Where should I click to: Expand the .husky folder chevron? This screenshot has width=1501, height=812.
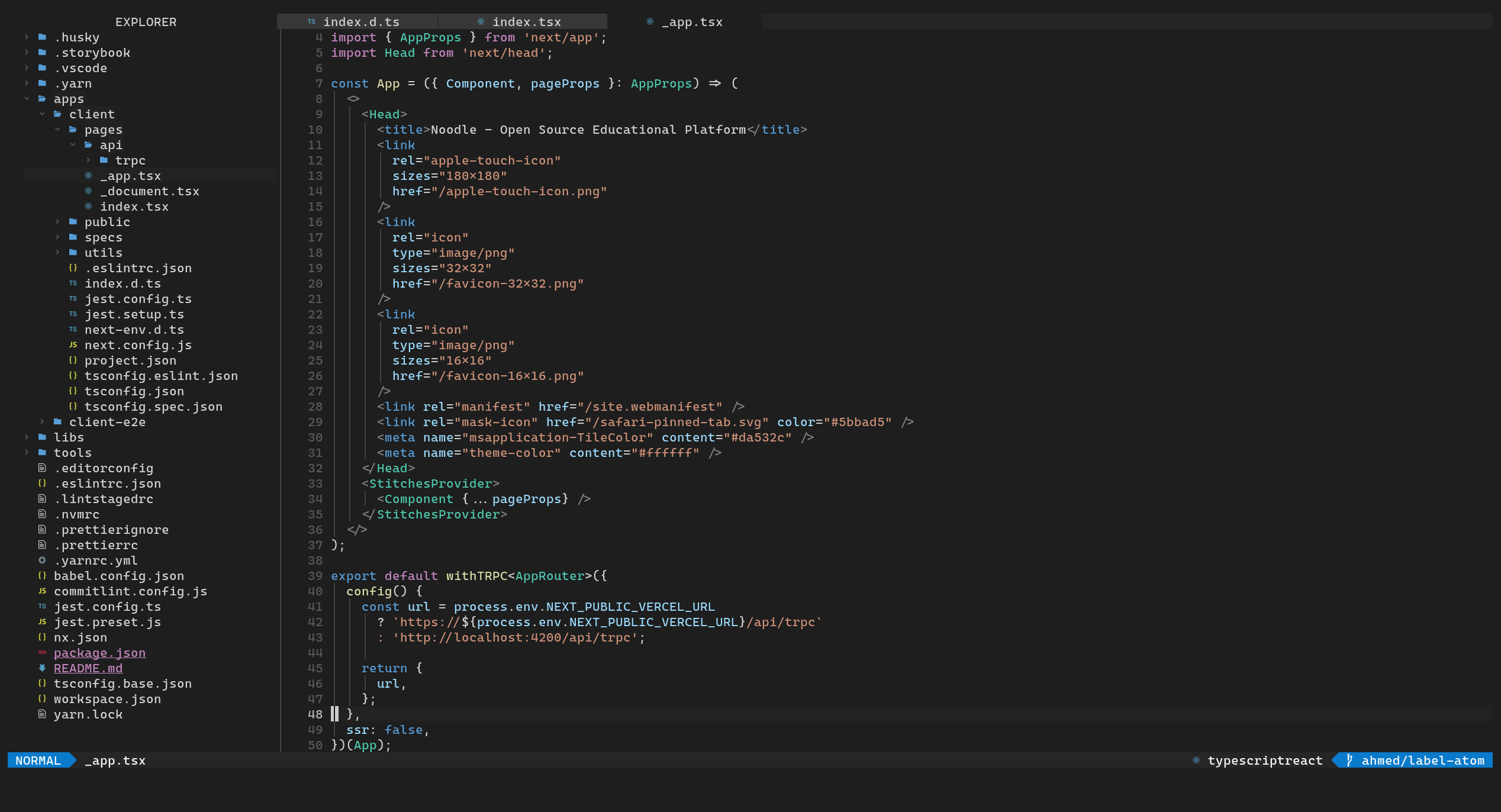[x=27, y=37]
